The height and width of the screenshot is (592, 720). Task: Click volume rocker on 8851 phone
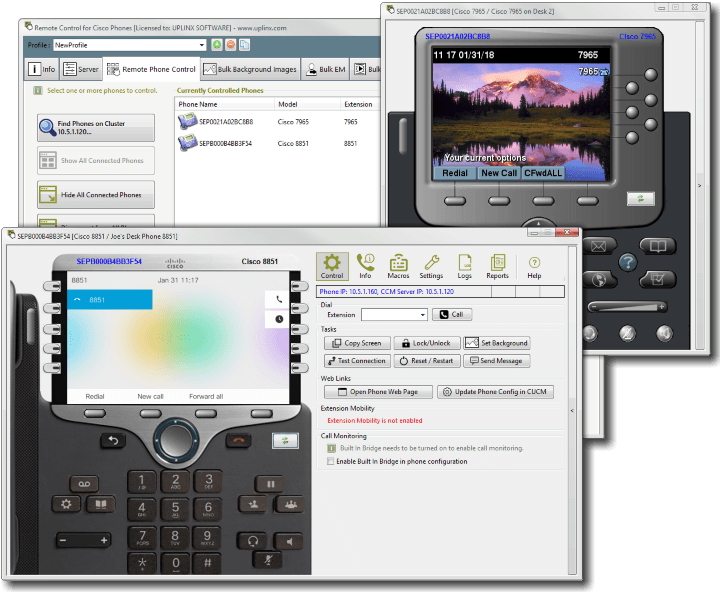[x=84, y=541]
